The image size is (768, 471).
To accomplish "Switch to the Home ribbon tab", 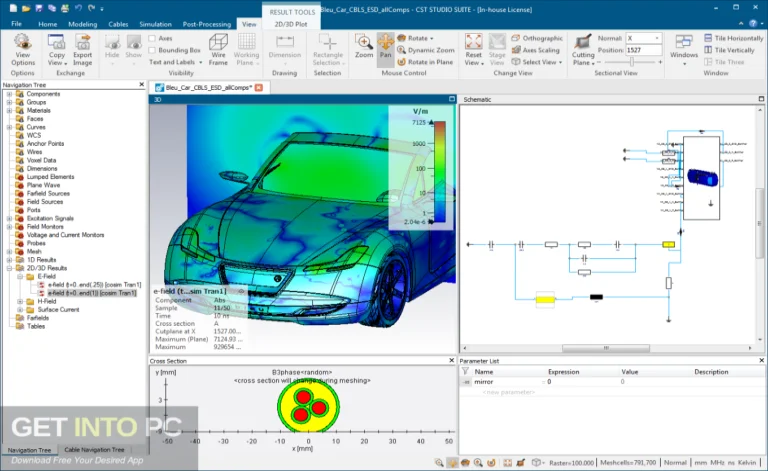I will pos(48,24).
